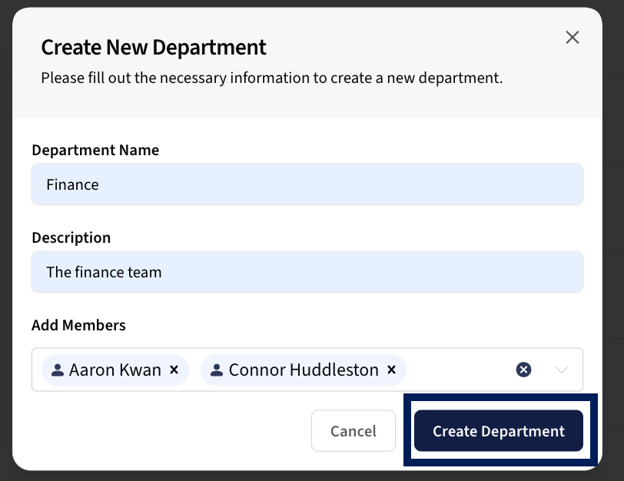Click empty space in Add Members box
Screen dimensions: 624x481
tap(458, 370)
